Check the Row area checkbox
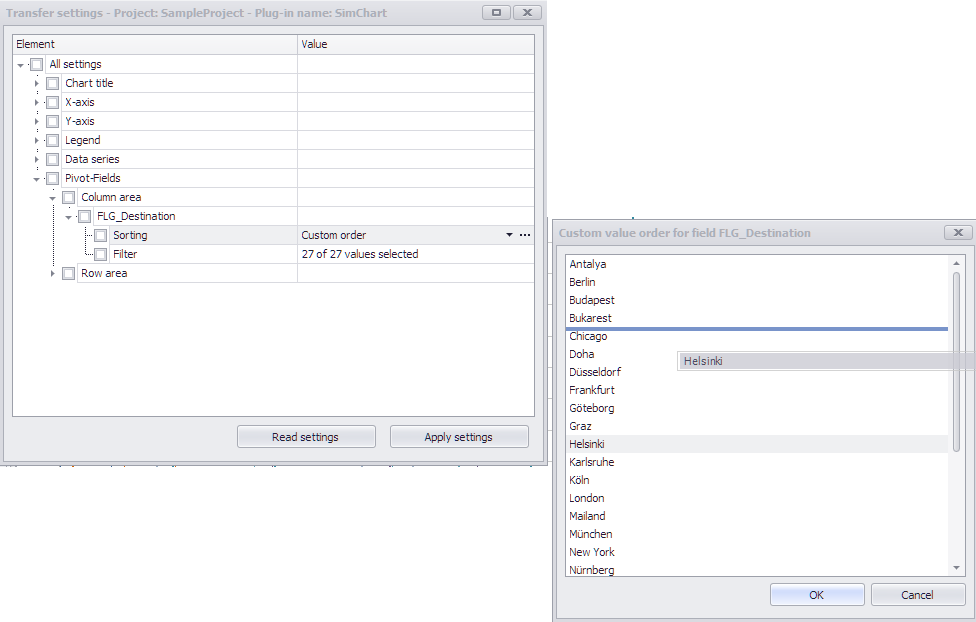This screenshot has width=976, height=622. (x=68, y=273)
